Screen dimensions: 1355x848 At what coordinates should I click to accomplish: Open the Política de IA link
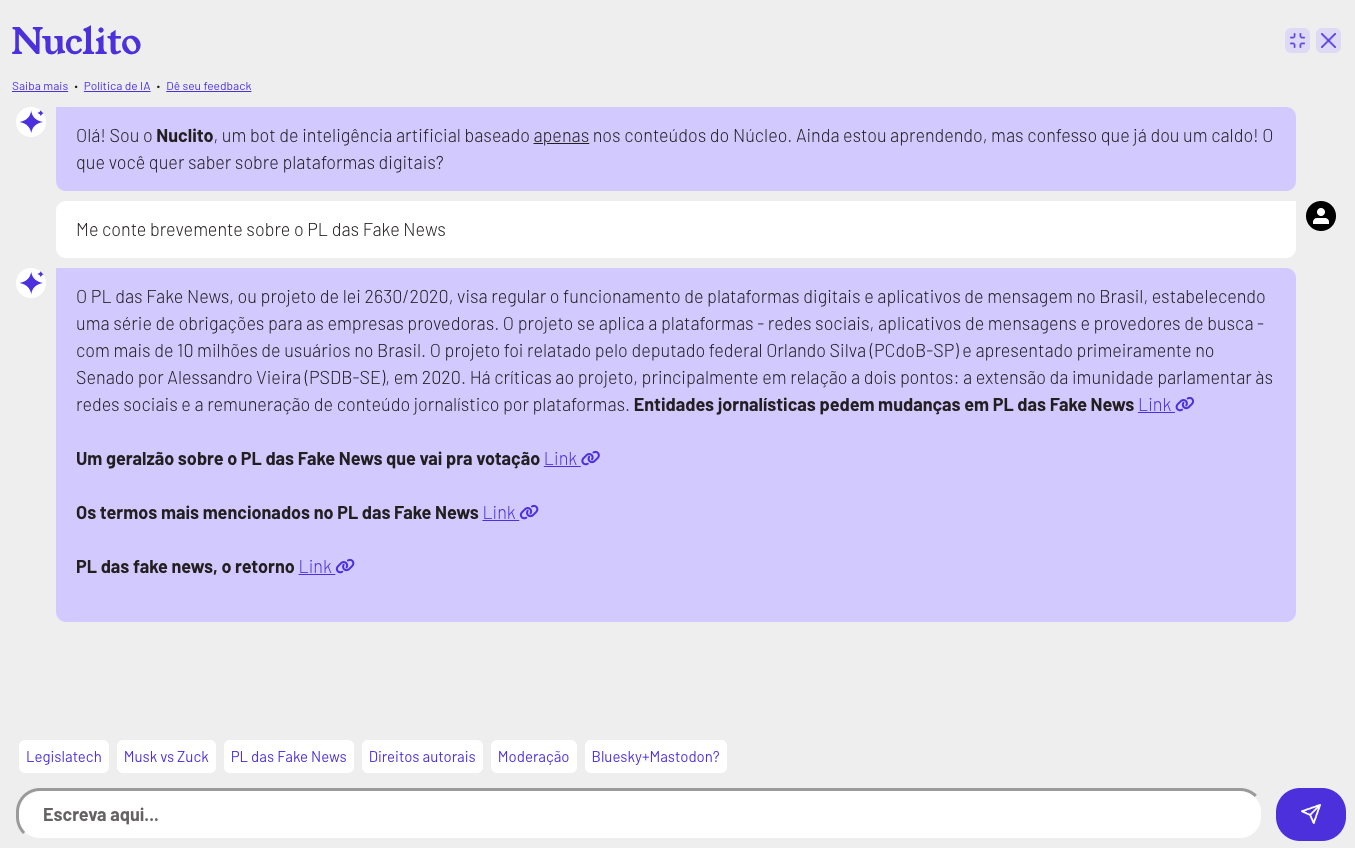coord(117,86)
